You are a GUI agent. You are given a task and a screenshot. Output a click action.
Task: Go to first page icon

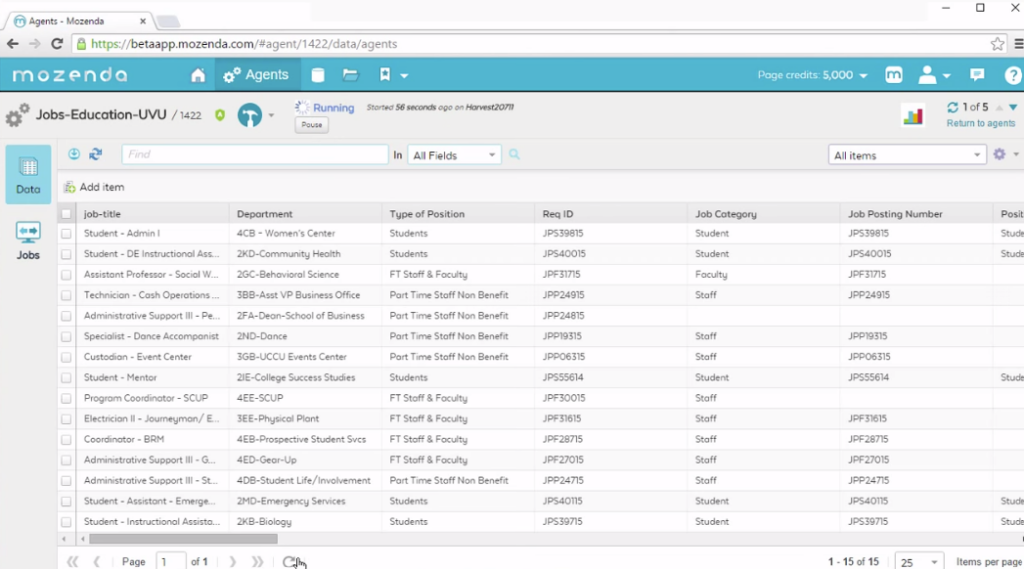[x=72, y=562]
